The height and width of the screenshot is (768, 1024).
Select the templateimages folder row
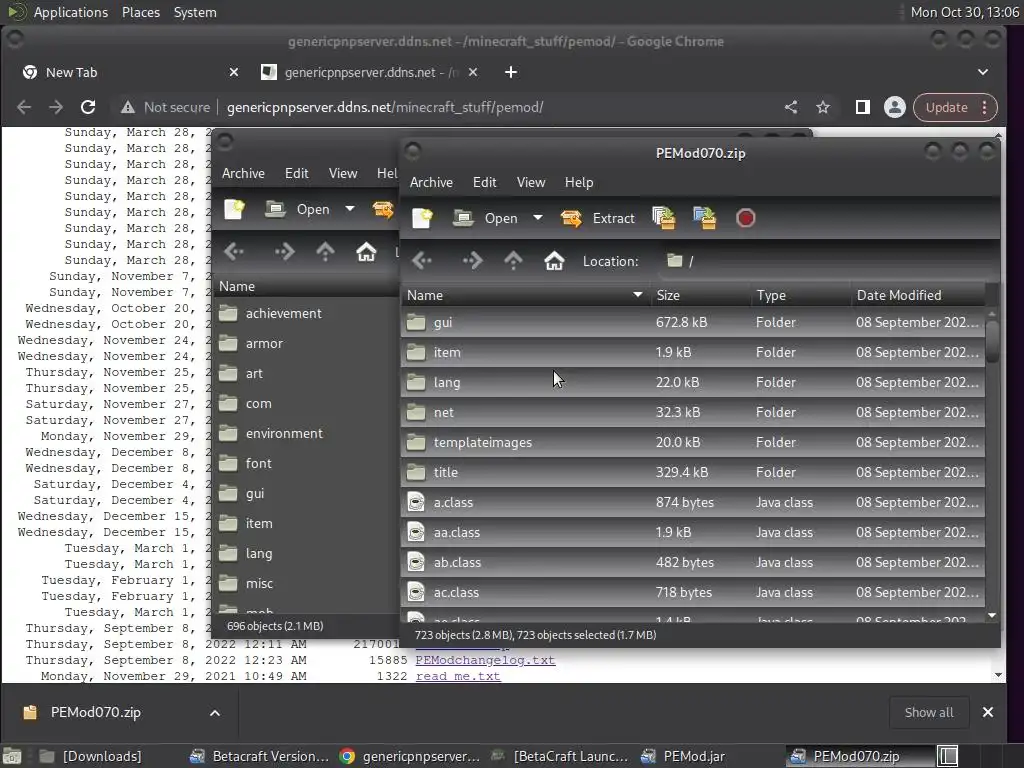pos(692,443)
